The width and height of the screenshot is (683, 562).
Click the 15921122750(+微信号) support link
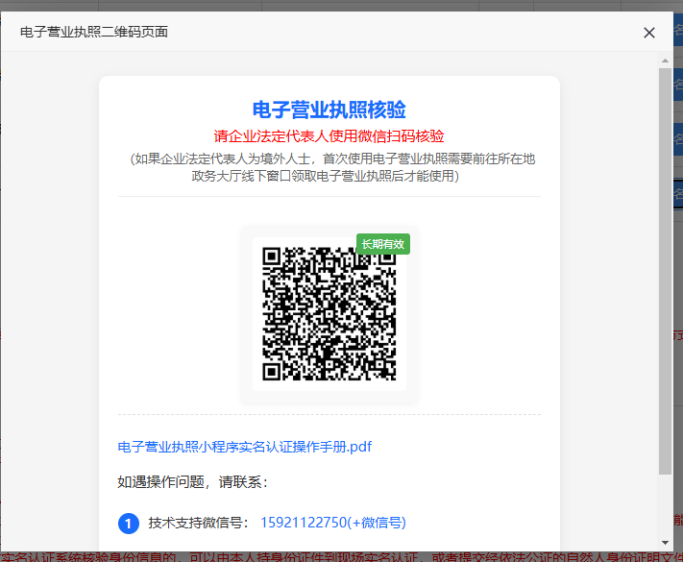click(333, 522)
